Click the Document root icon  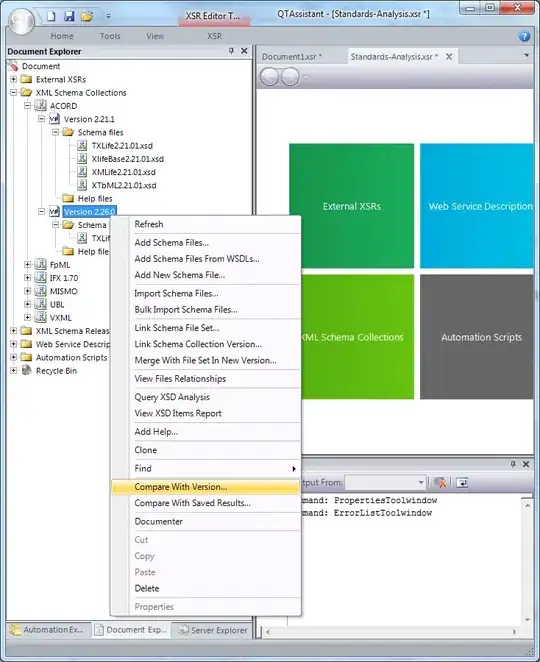(14, 66)
